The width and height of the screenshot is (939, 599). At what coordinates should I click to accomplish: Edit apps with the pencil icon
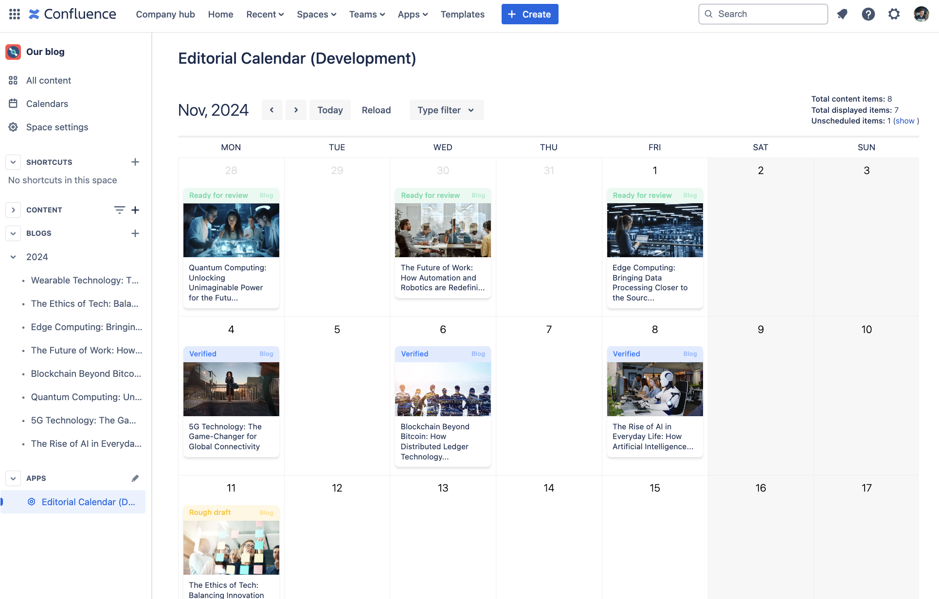(135, 478)
